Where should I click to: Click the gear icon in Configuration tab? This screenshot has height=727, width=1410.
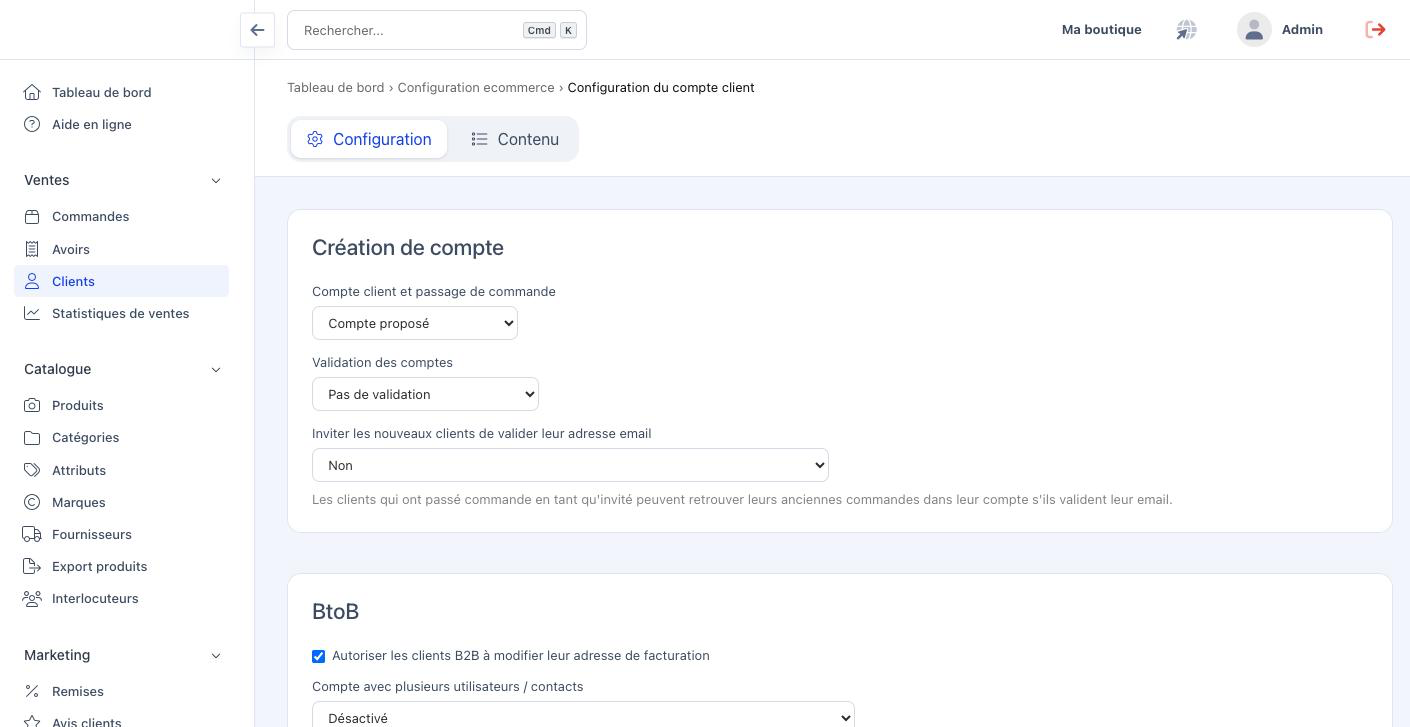click(315, 139)
